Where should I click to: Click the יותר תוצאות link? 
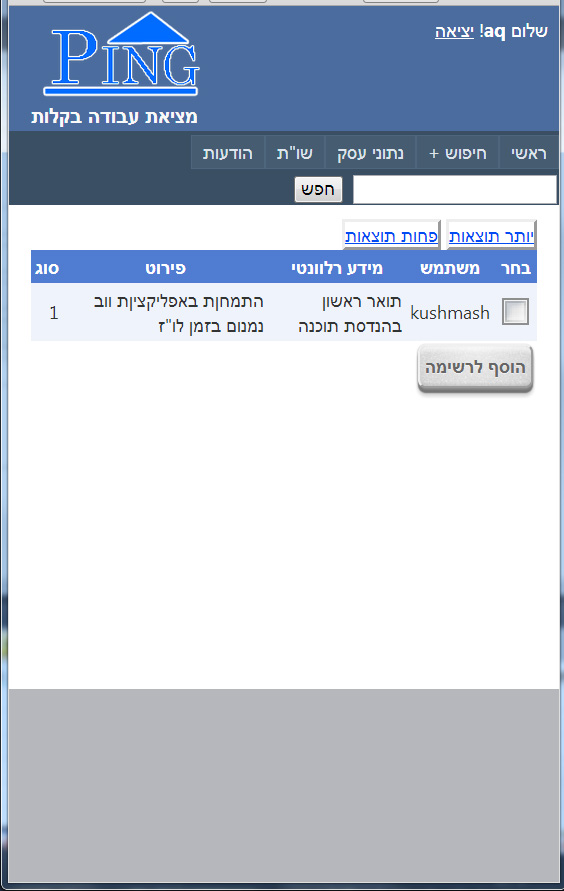(491, 236)
